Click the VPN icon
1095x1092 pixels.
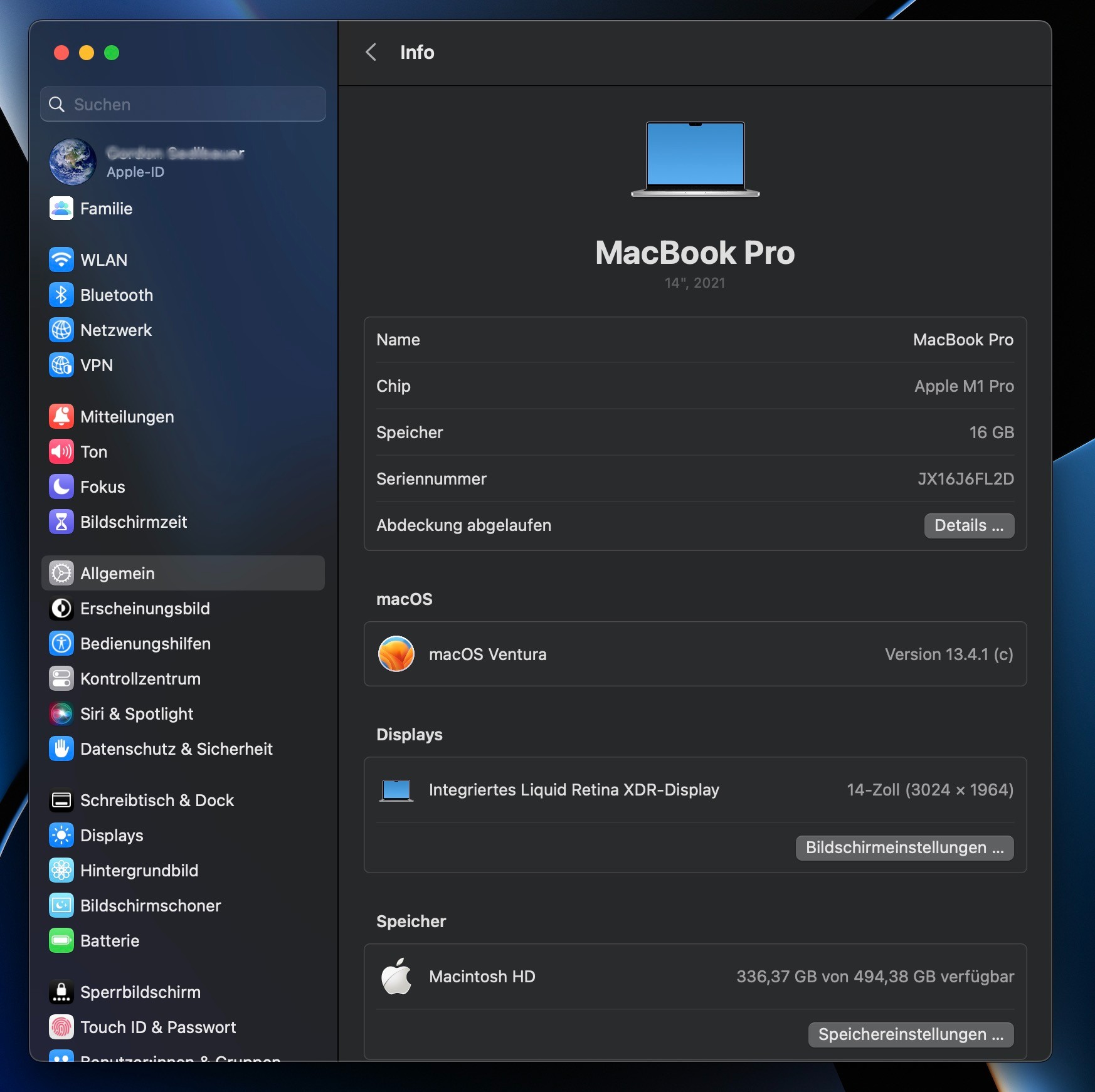[x=61, y=365]
